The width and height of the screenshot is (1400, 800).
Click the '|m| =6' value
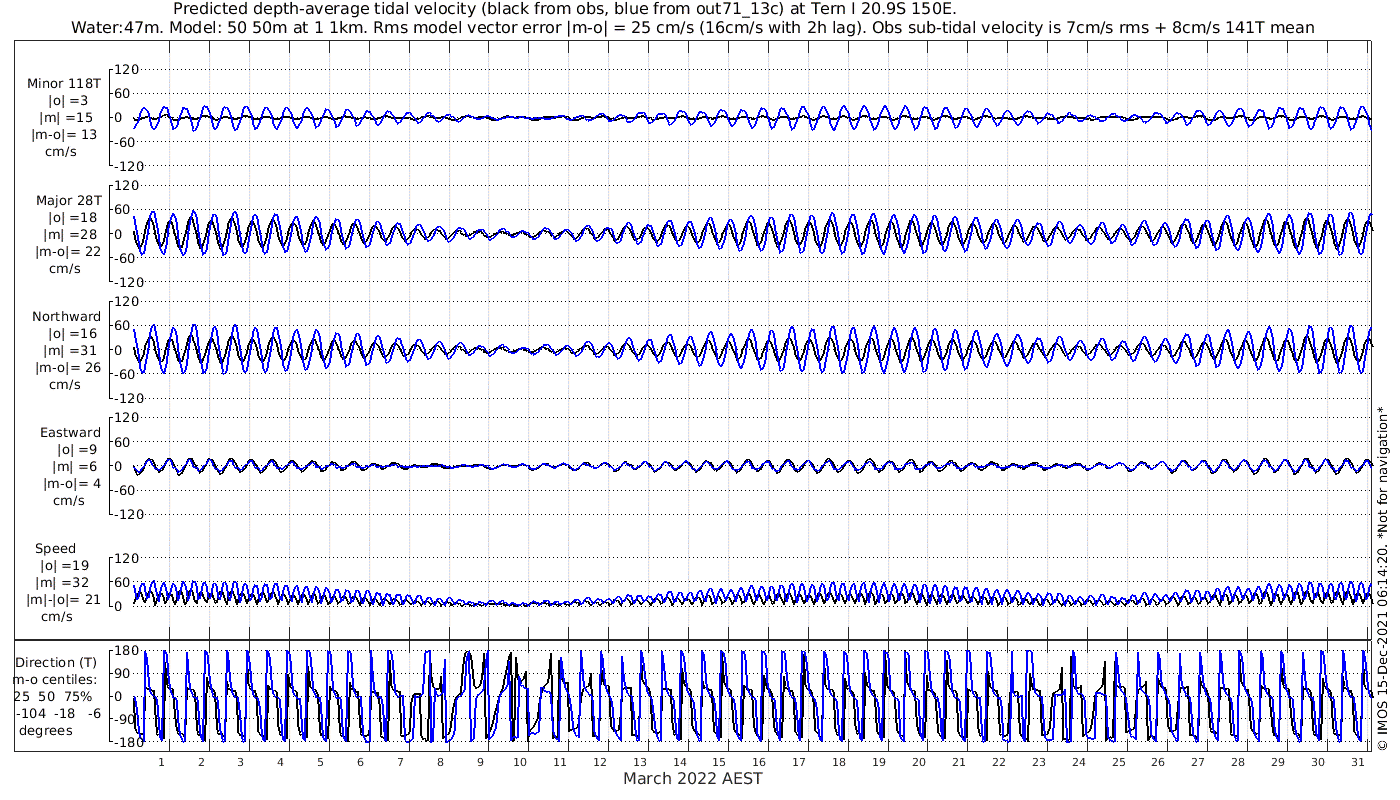pyautogui.click(x=77, y=466)
